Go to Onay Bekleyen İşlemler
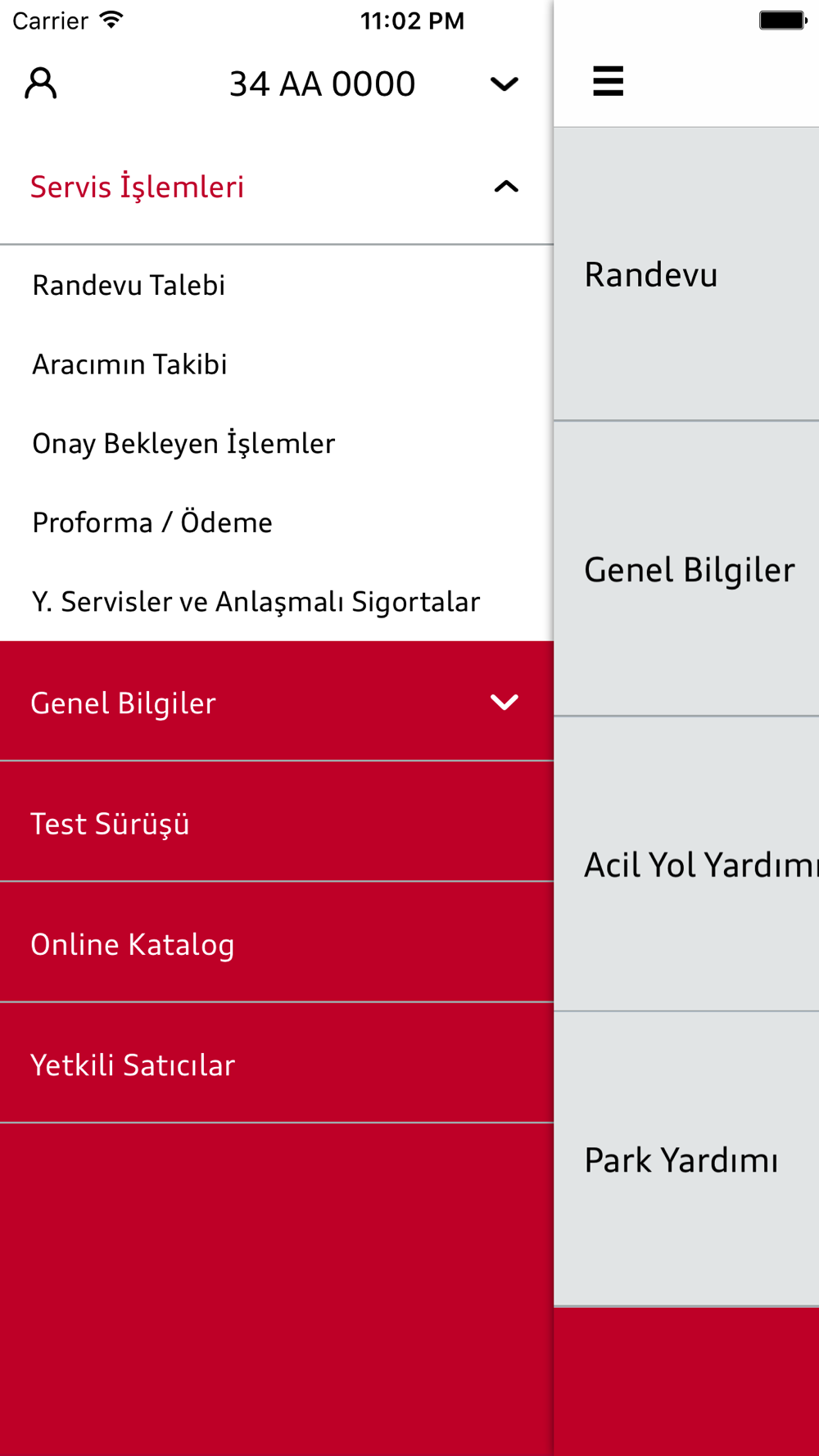Image resolution: width=819 pixels, height=1456 pixels. pos(183,443)
